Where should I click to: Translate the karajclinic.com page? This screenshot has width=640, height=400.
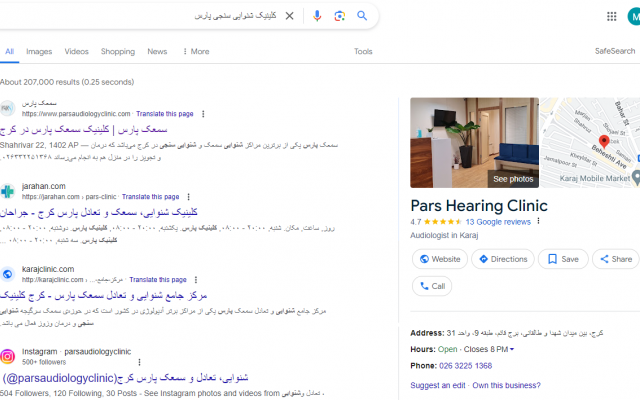(x=158, y=280)
